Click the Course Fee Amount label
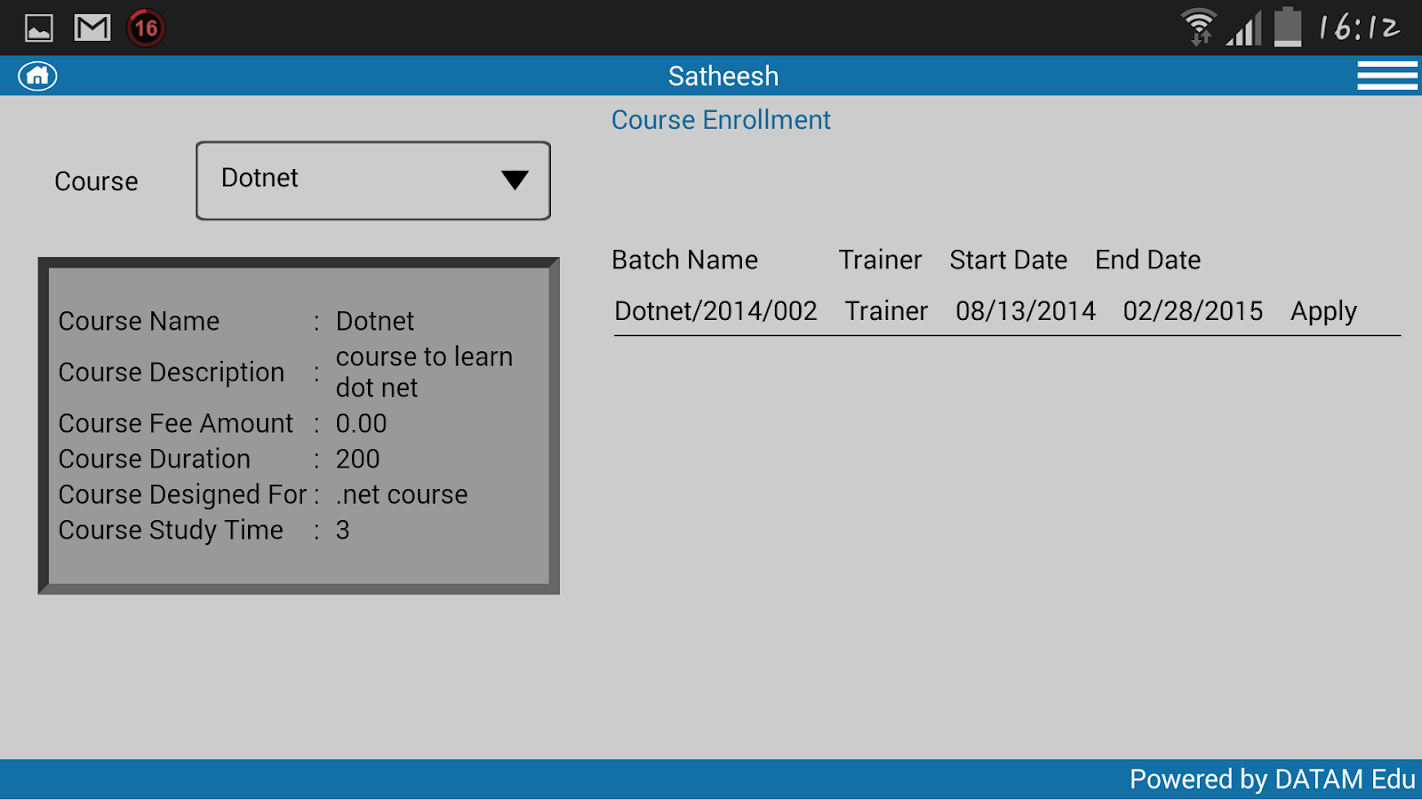Screen dimensions: 1422x800 point(176,423)
